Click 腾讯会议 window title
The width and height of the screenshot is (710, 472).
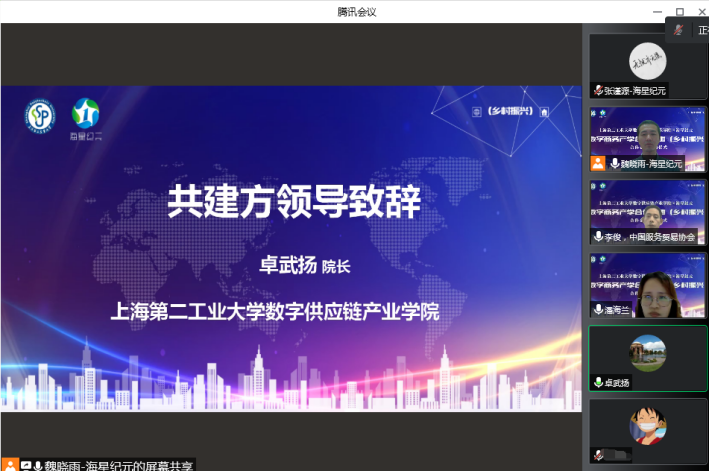357,12
